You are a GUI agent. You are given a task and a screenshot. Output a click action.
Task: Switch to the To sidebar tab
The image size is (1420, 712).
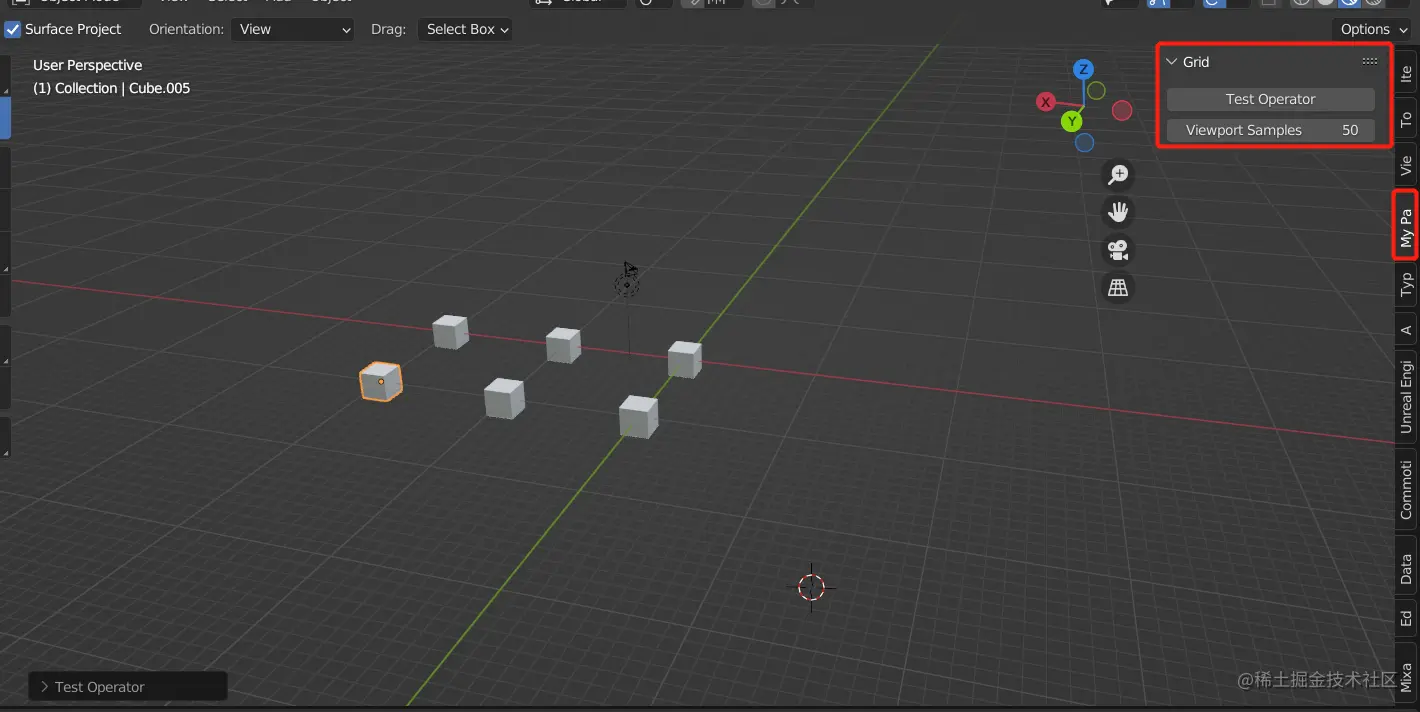tap(1407, 118)
